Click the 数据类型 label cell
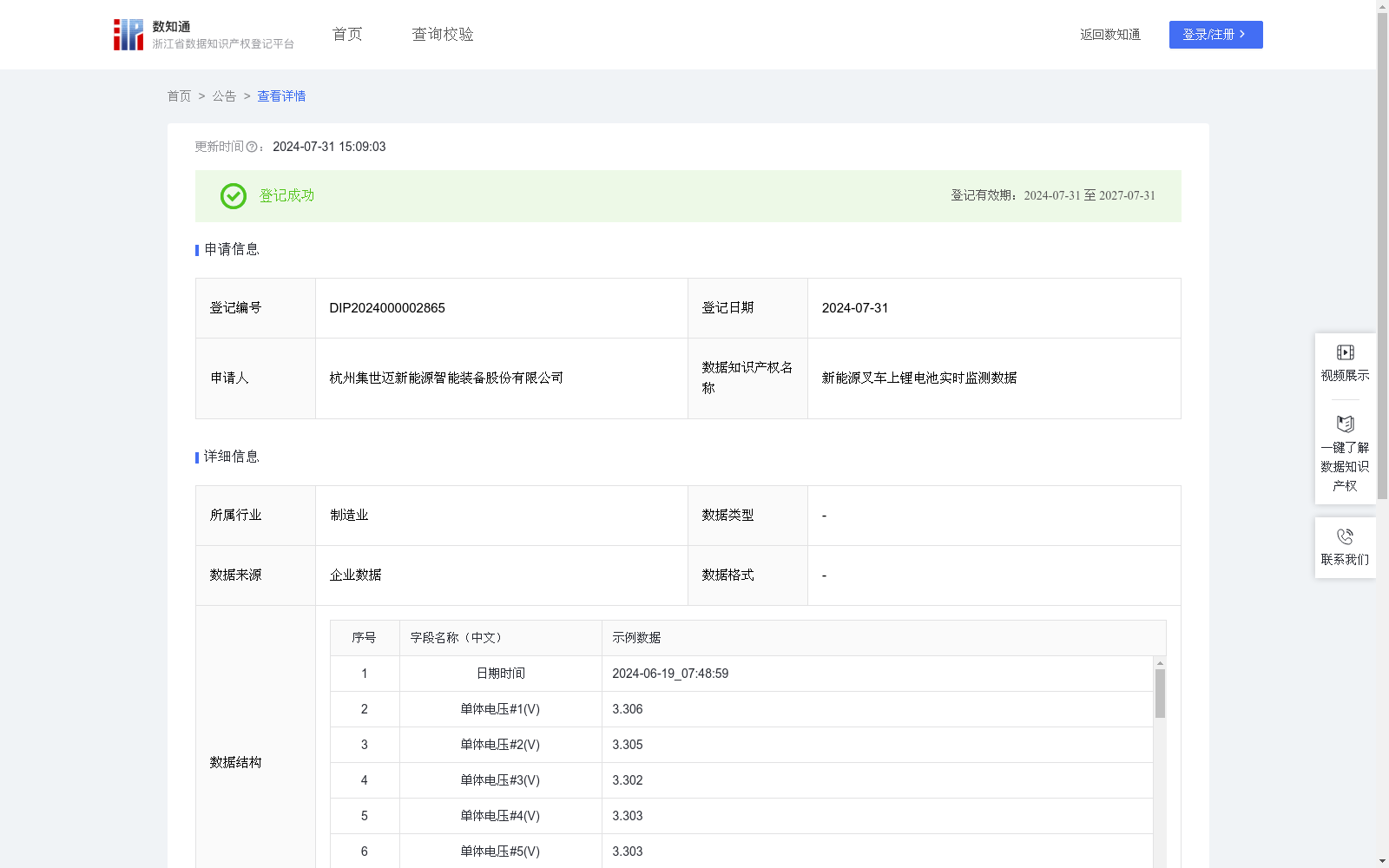This screenshot has height=868, width=1389. [747, 516]
